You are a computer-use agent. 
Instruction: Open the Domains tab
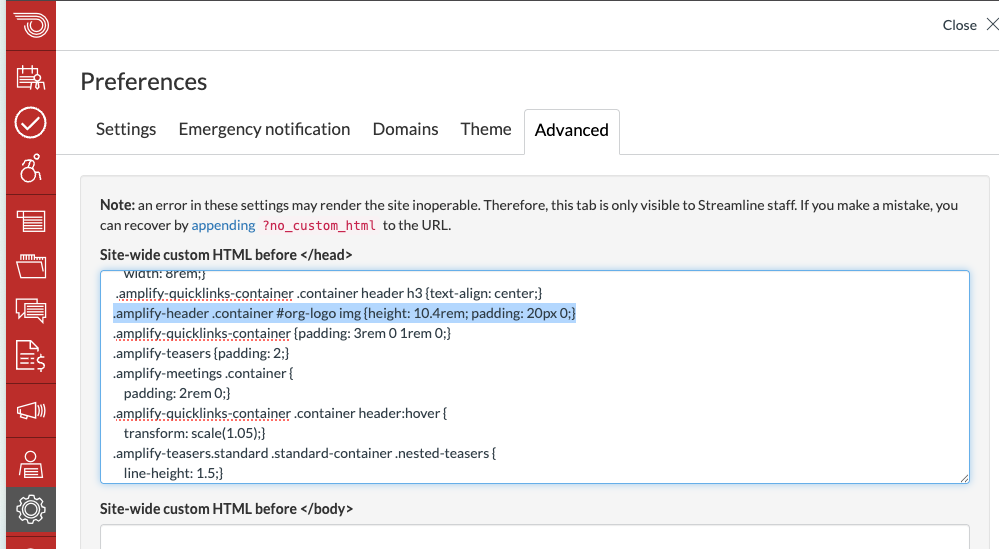(x=405, y=129)
